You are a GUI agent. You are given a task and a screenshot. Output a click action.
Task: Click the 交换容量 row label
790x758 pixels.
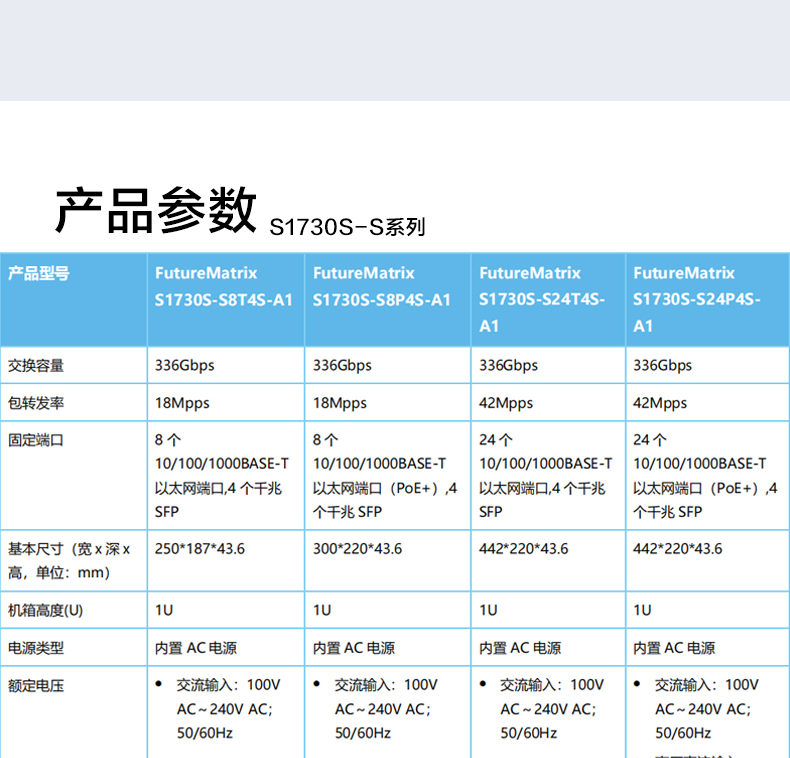coord(36,365)
